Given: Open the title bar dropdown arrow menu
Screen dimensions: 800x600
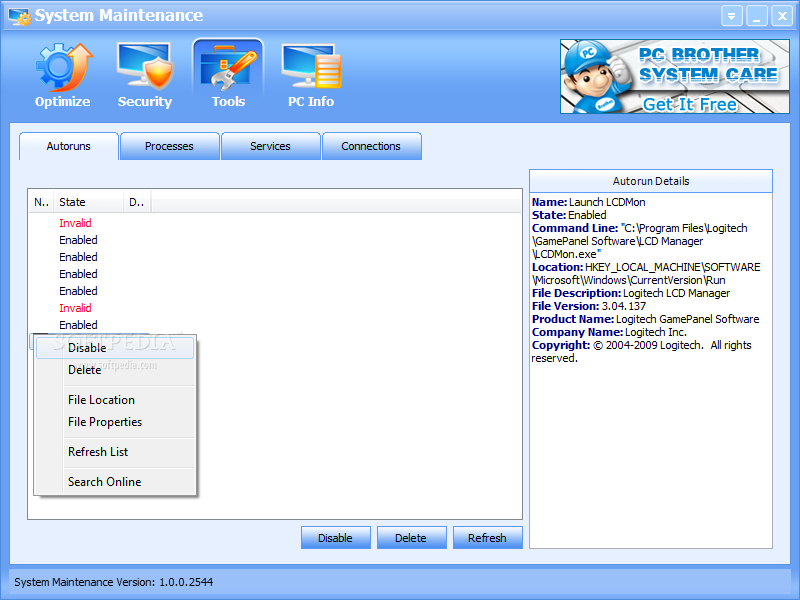Looking at the screenshot, I should (732, 16).
